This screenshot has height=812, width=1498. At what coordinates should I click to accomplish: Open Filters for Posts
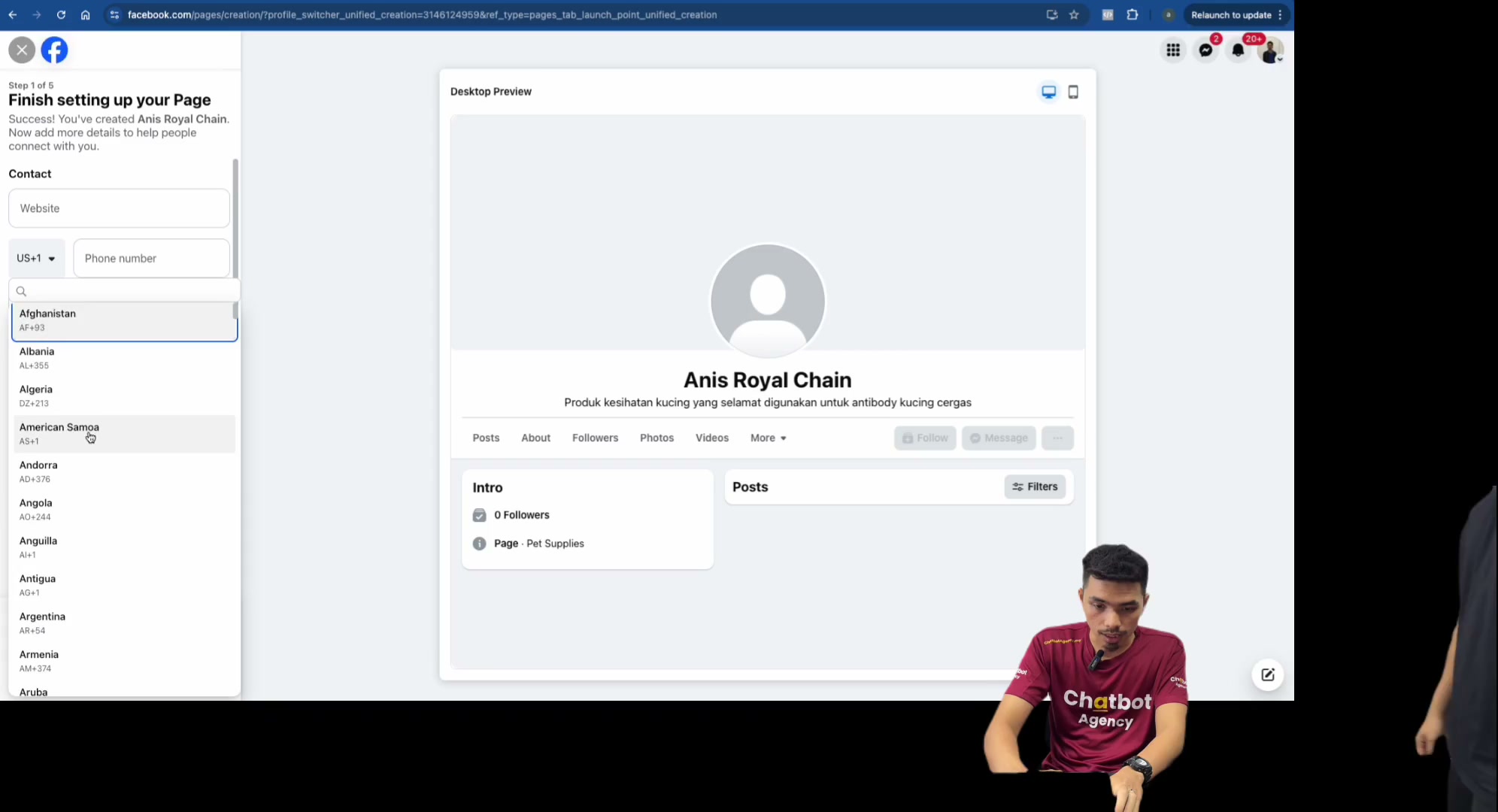click(x=1035, y=486)
